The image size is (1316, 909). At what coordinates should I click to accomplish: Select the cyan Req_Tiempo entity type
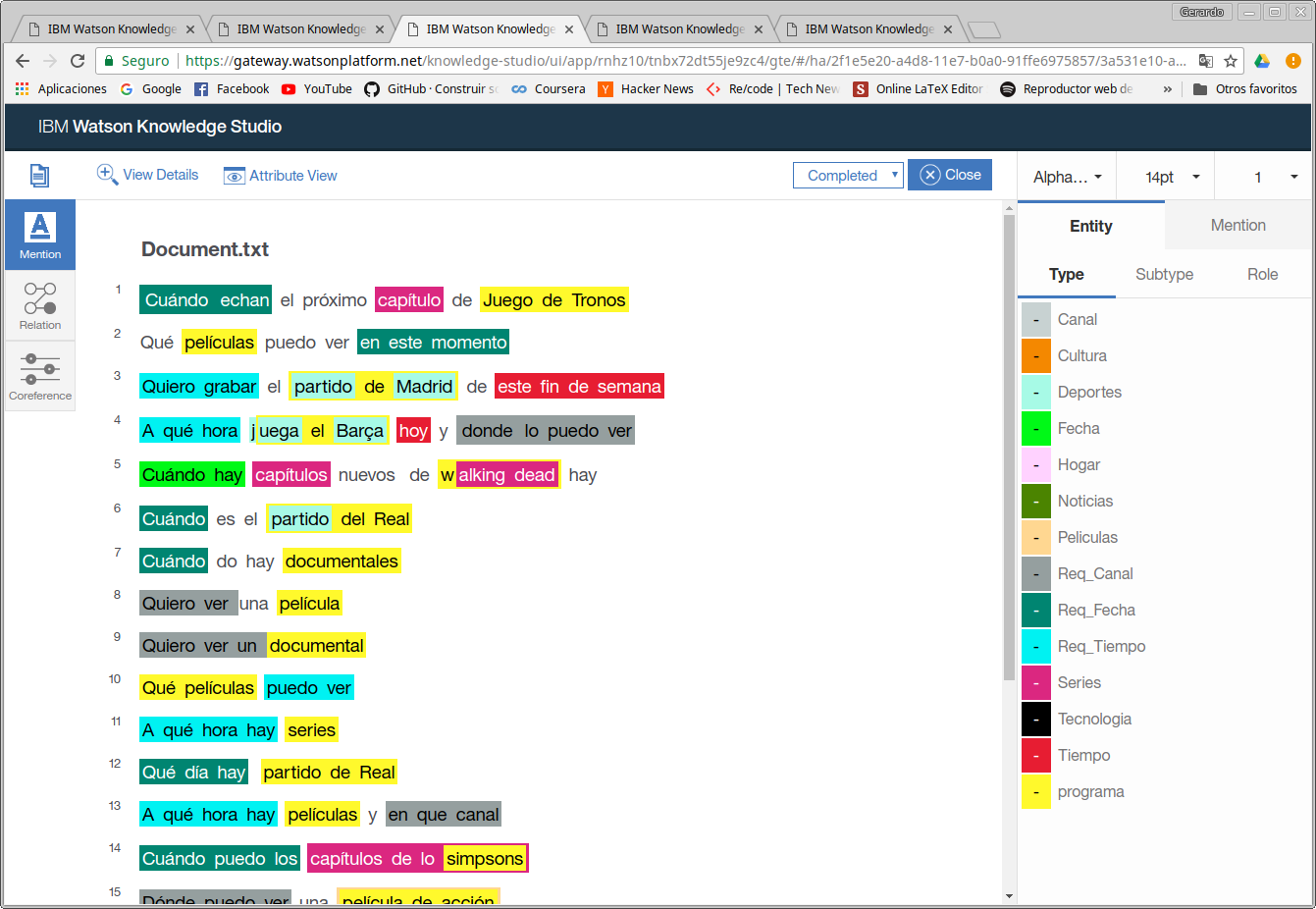(1036, 646)
